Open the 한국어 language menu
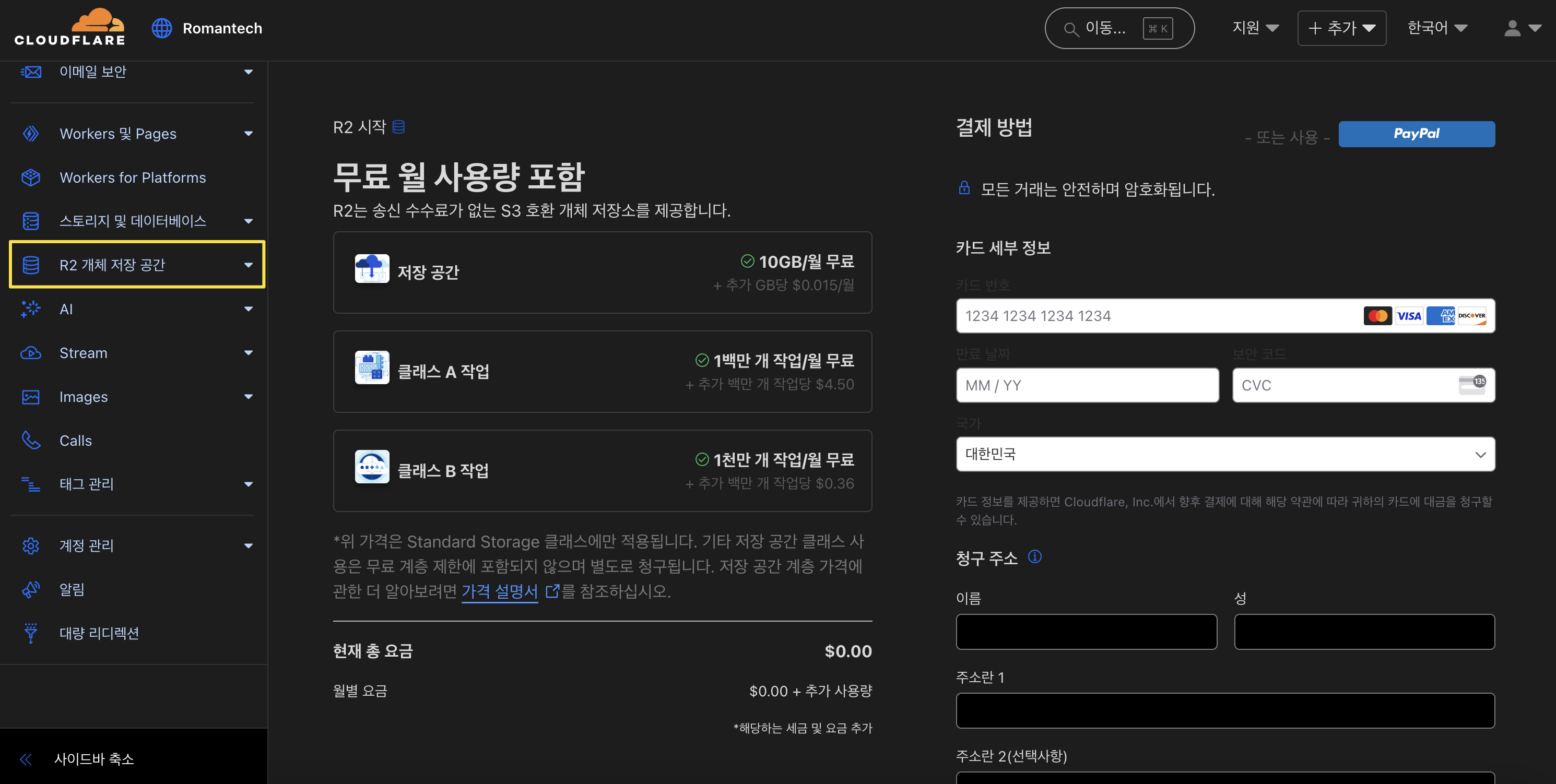This screenshot has height=784, width=1556. 1436,28
